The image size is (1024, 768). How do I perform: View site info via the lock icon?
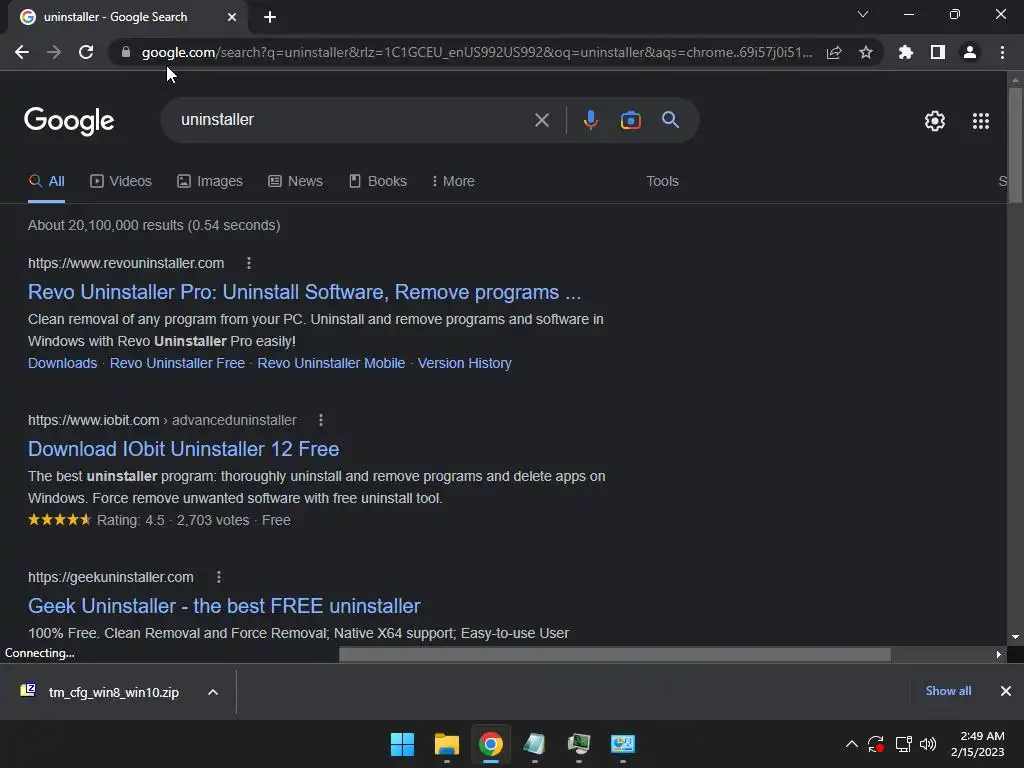[x=125, y=52]
